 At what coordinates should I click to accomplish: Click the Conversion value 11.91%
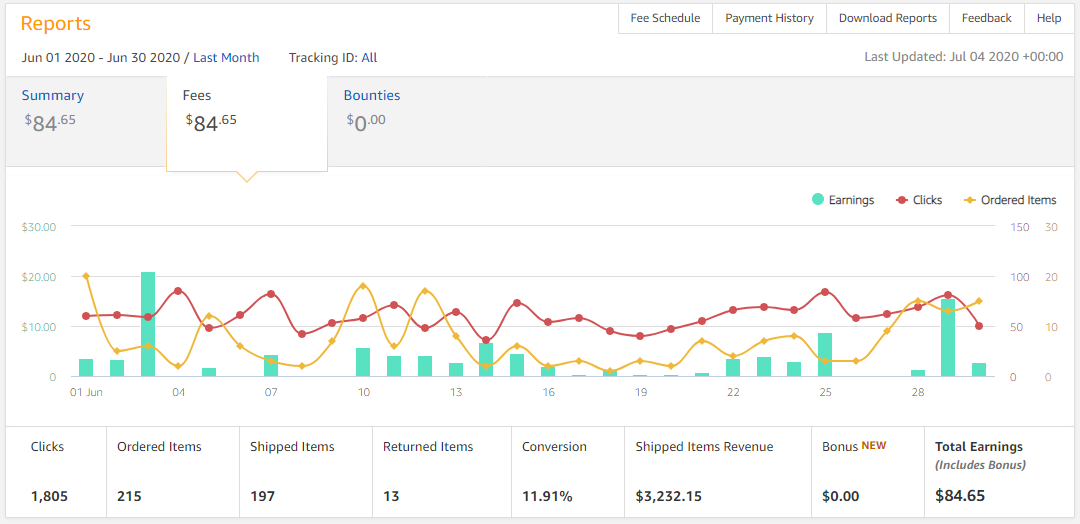[547, 496]
